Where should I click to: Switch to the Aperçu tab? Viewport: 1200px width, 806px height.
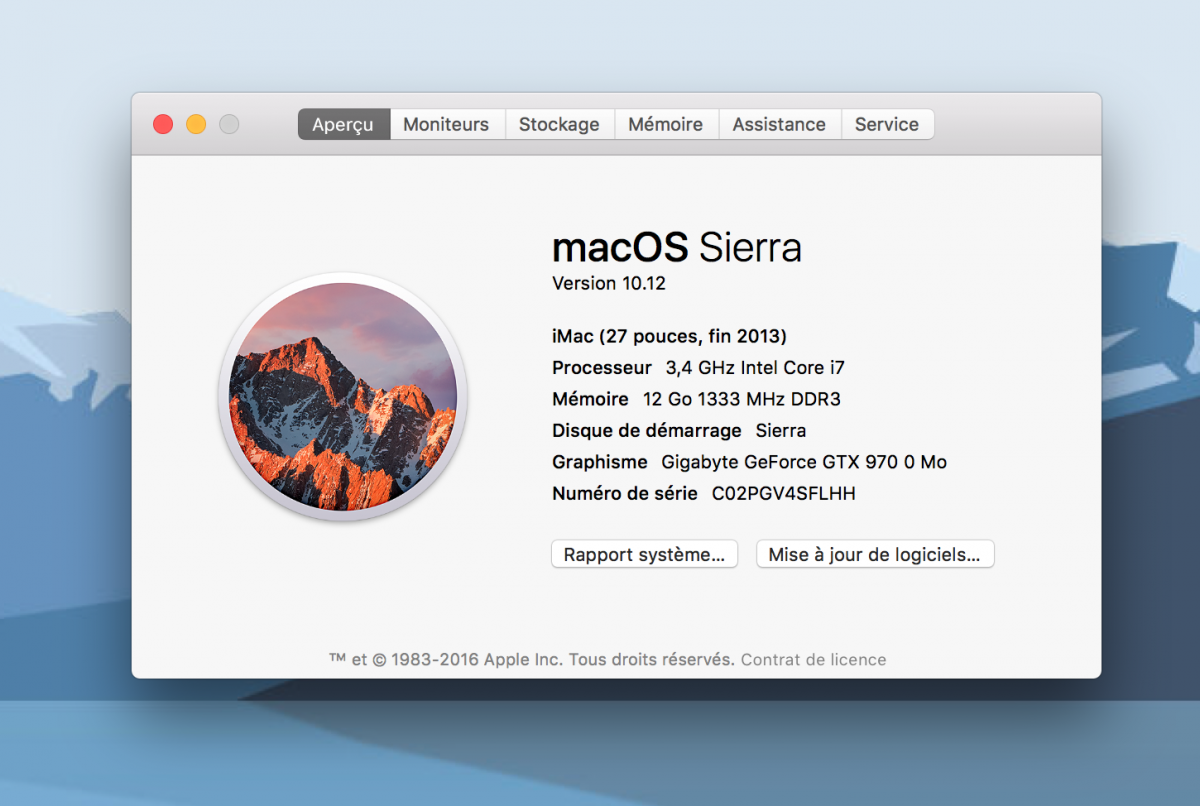(343, 124)
